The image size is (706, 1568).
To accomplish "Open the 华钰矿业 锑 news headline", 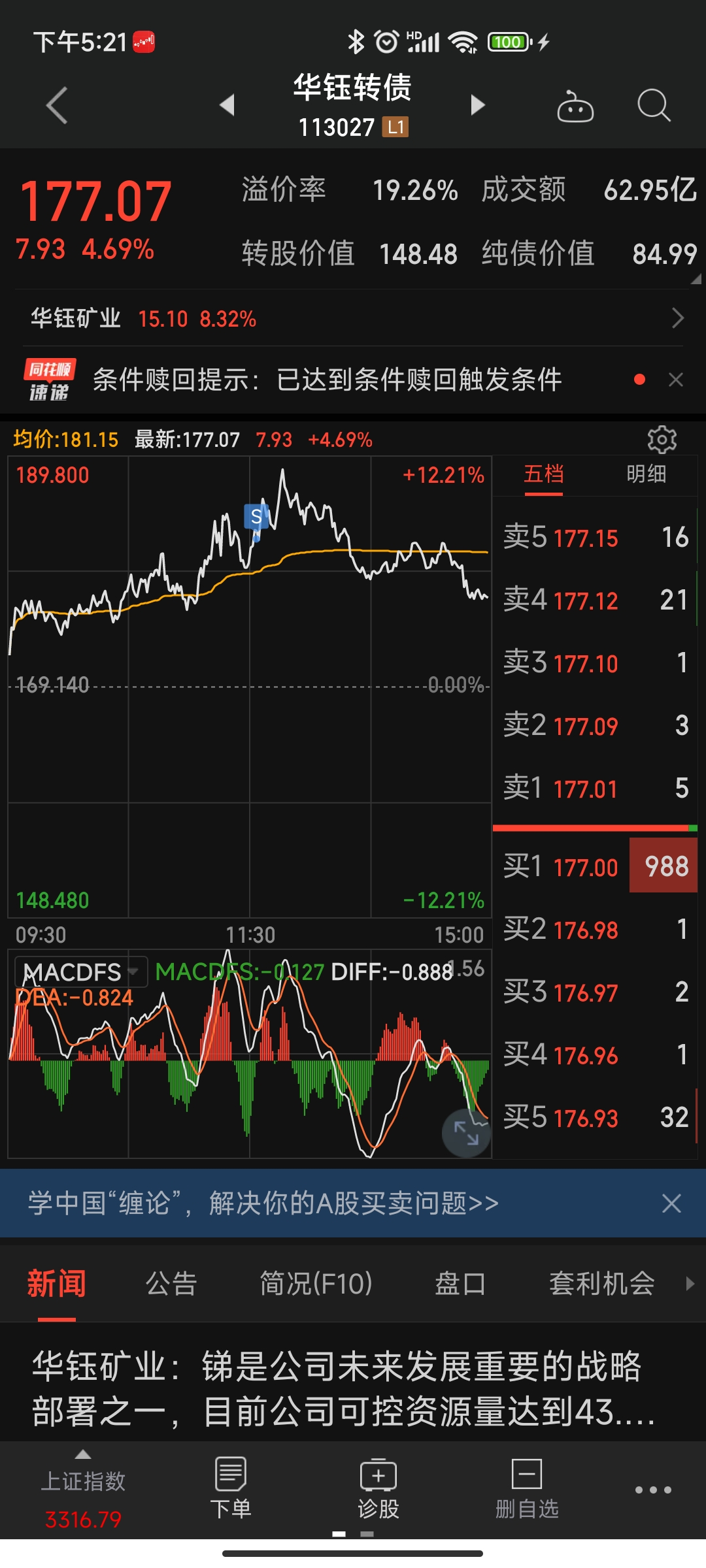I will (x=343, y=1389).
